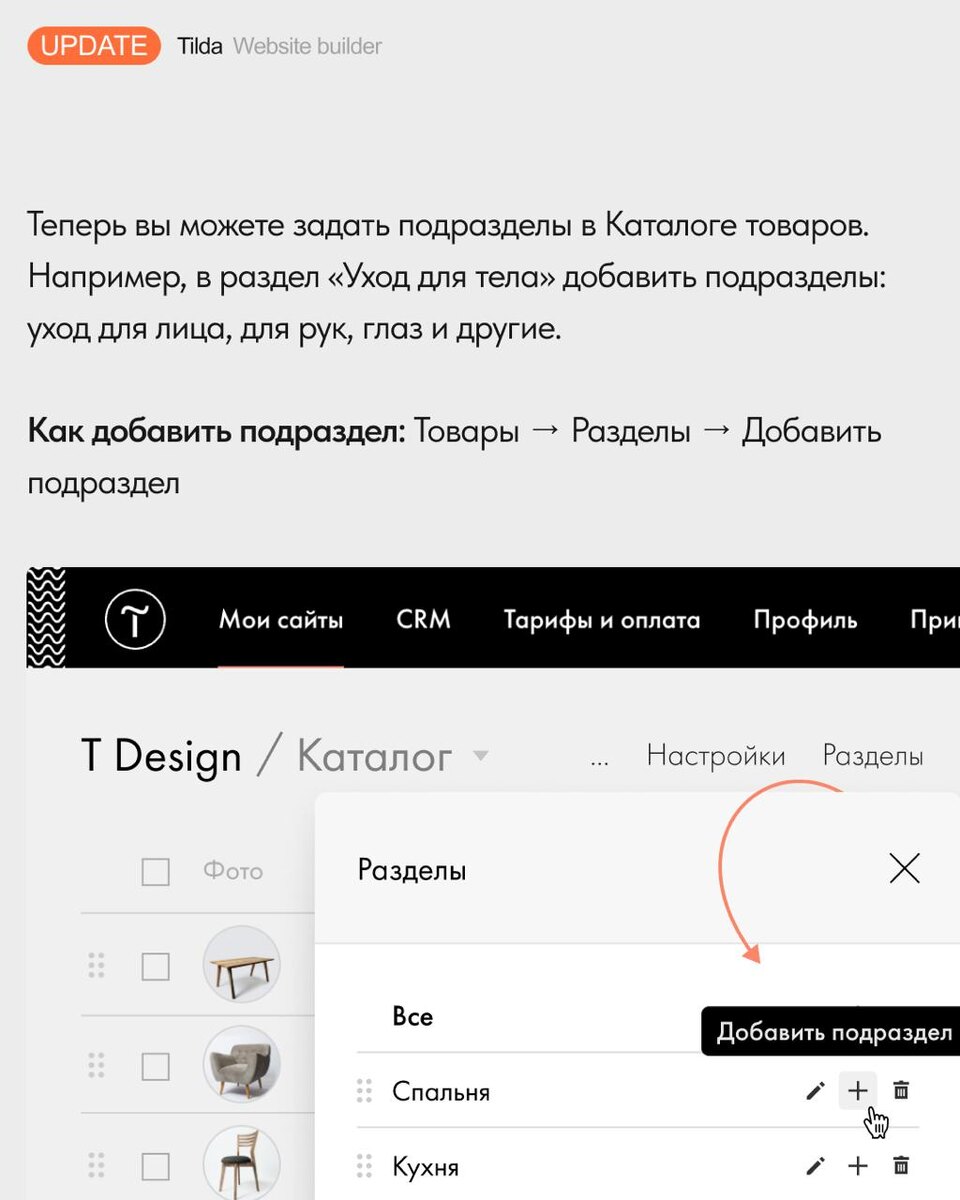The width and height of the screenshot is (960, 1200).
Task: Click the armchair product thumbnail
Action: [241, 1065]
